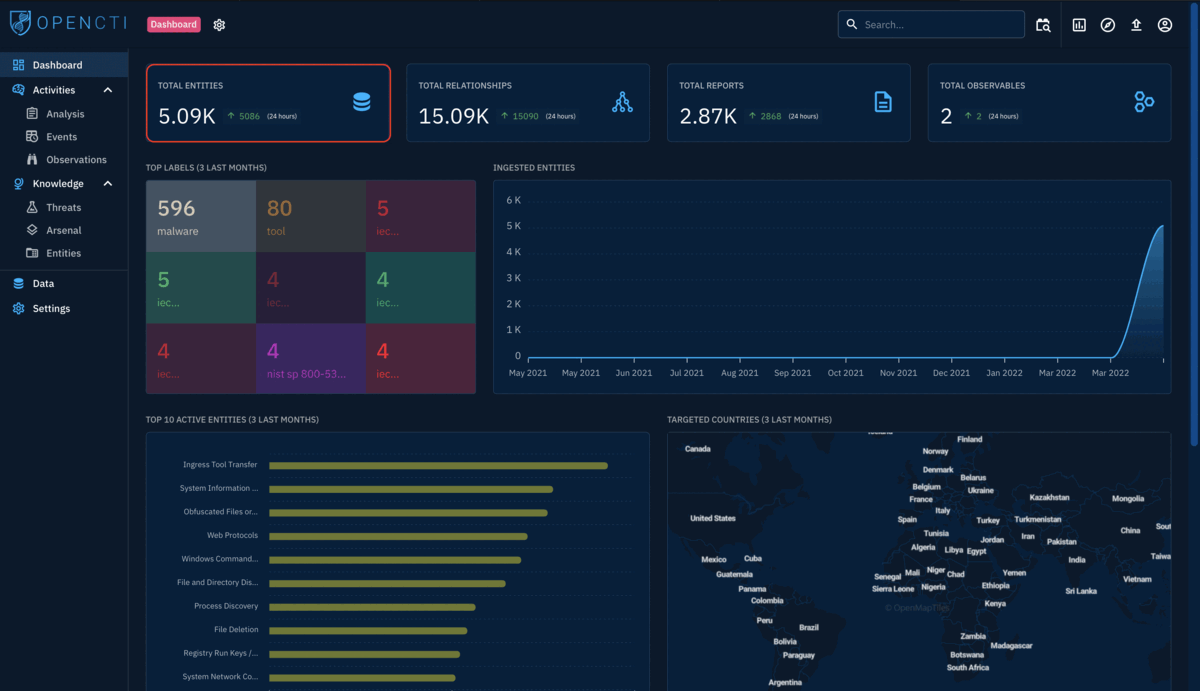Open your profile with the account icon
This screenshot has width=1200, height=691.
pos(1164,24)
